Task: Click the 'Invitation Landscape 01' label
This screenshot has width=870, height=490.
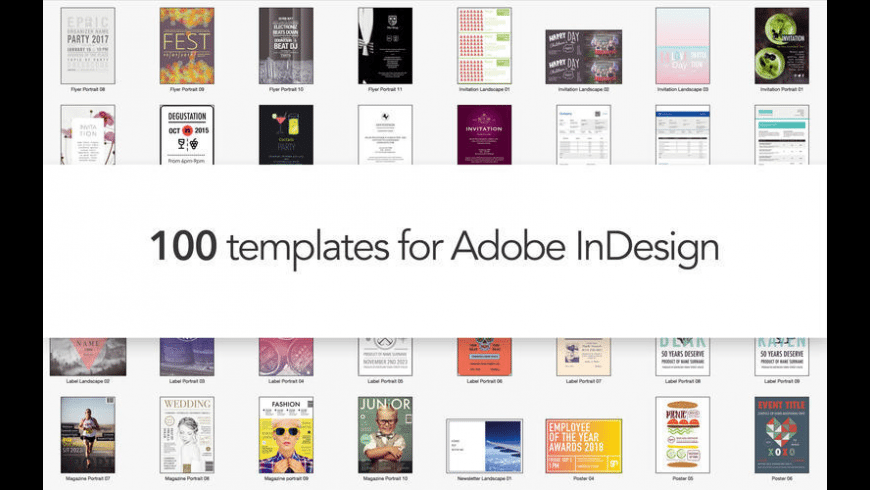Action: coord(484,89)
